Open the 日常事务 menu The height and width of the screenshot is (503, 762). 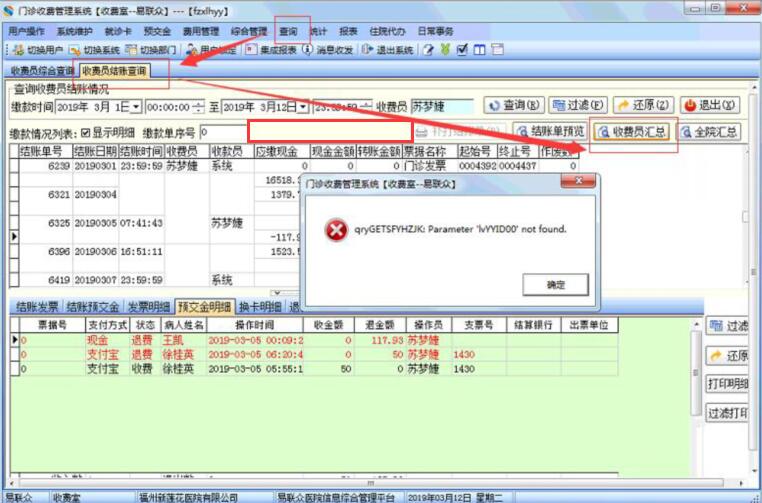click(x=435, y=32)
